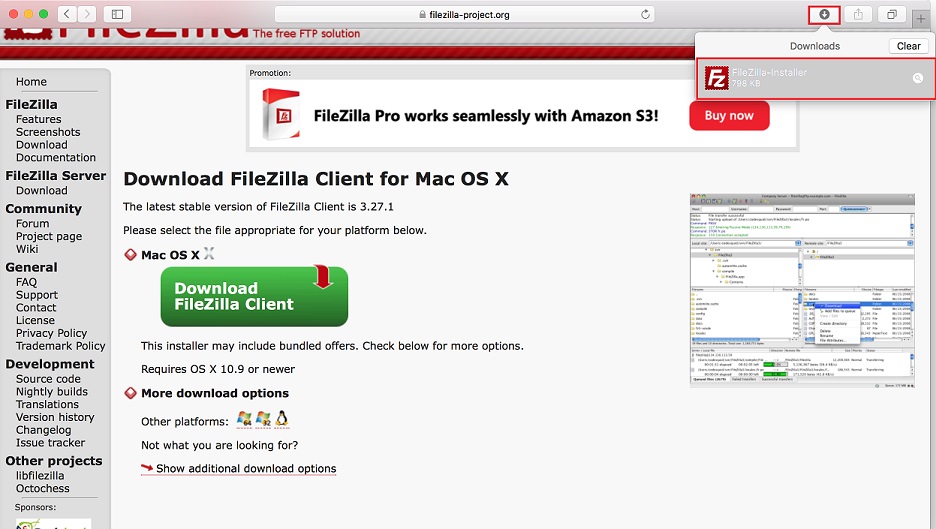The width and height of the screenshot is (936, 529).
Task: Open the FileZilla client screenshot thumbnail
Action: (802, 290)
